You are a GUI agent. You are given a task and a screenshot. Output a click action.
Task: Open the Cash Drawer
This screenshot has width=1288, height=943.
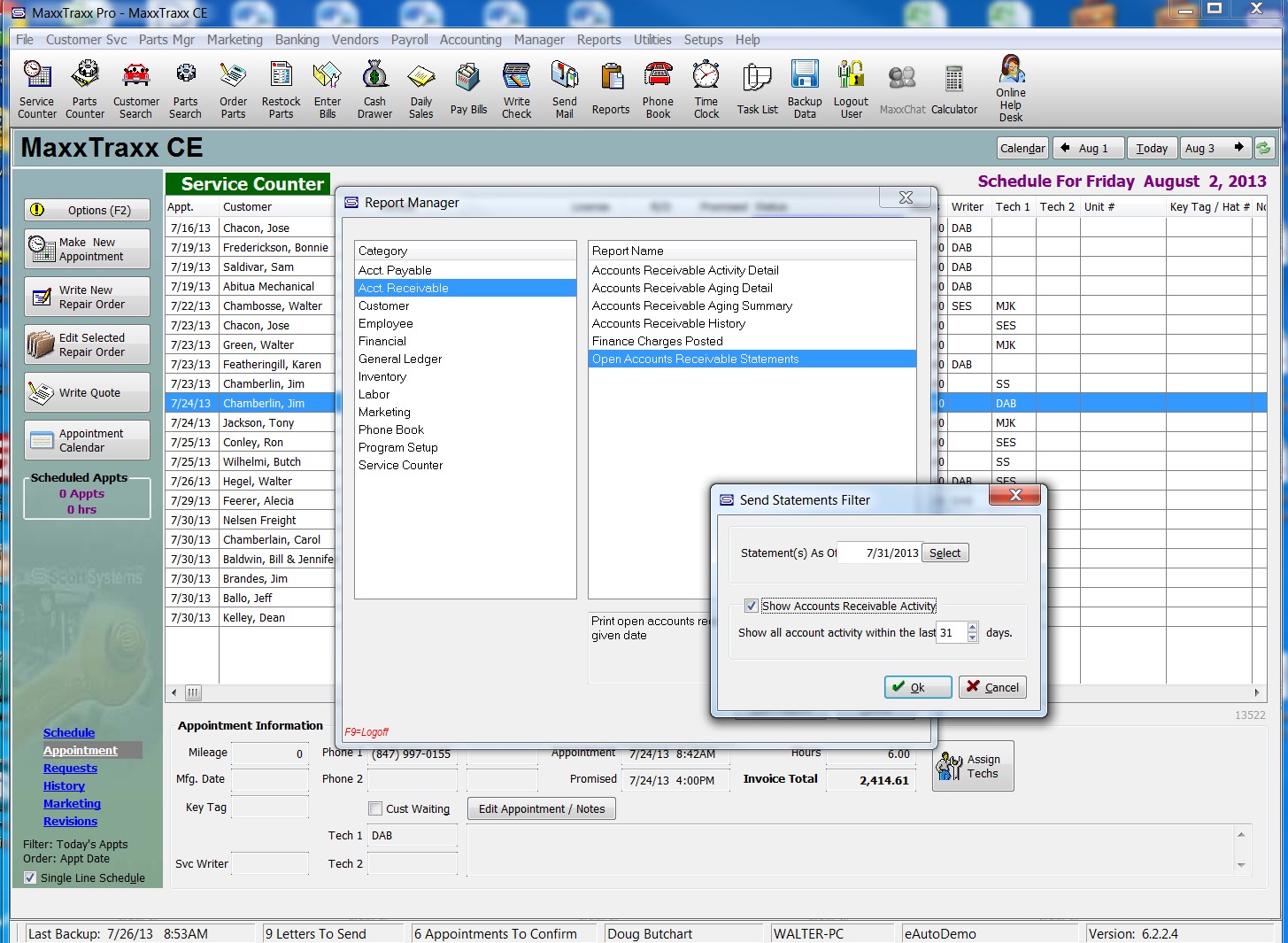tap(375, 89)
